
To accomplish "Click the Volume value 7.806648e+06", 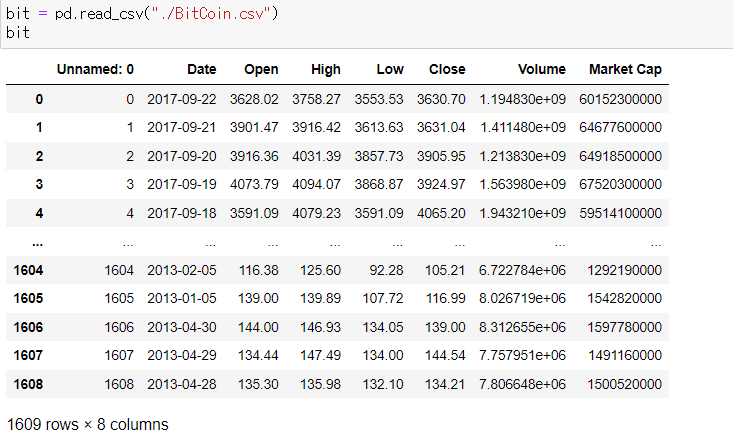I will [x=523, y=384].
